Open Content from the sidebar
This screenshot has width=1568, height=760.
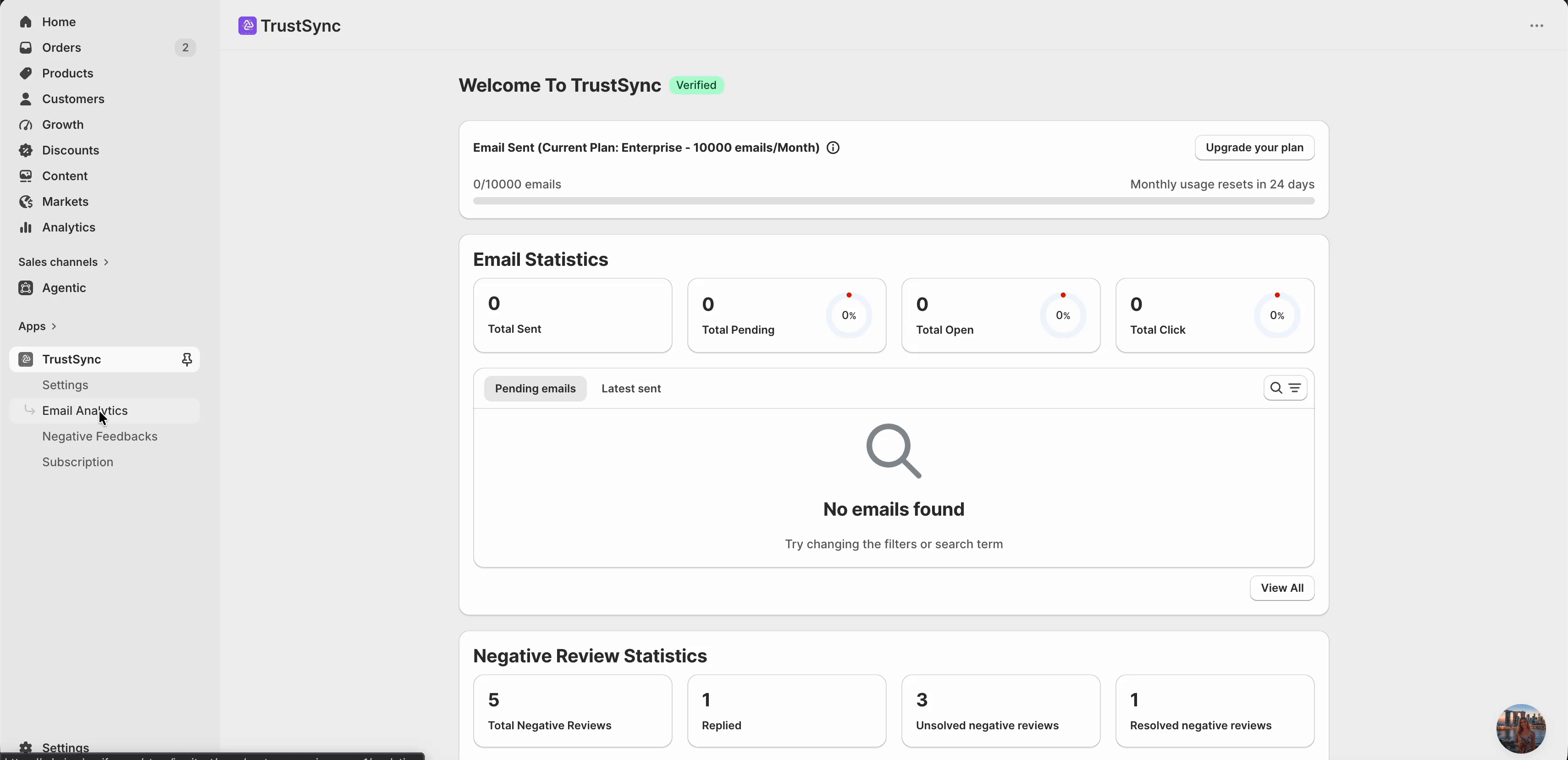(65, 176)
